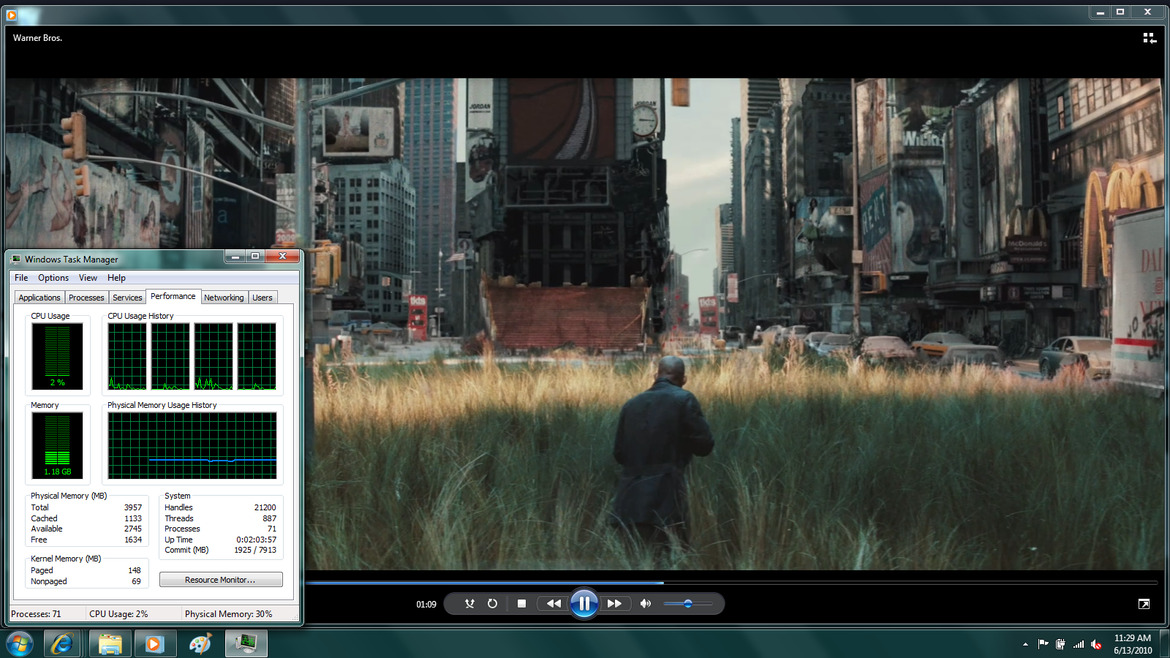Open network signal tray icon
The width and height of the screenshot is (1170, 658).
(x=1078, y=645)
